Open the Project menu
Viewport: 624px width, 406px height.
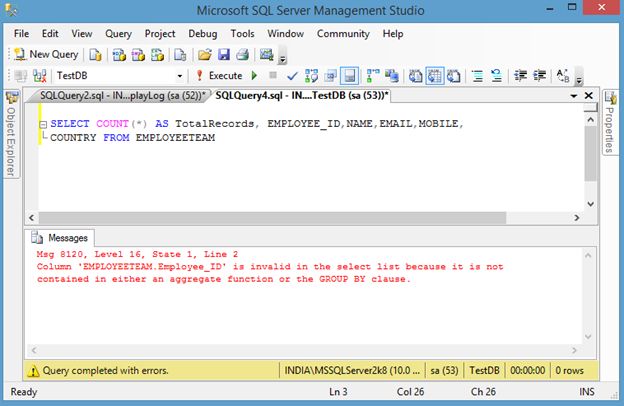pyautogui.click(x=160, y=34)
